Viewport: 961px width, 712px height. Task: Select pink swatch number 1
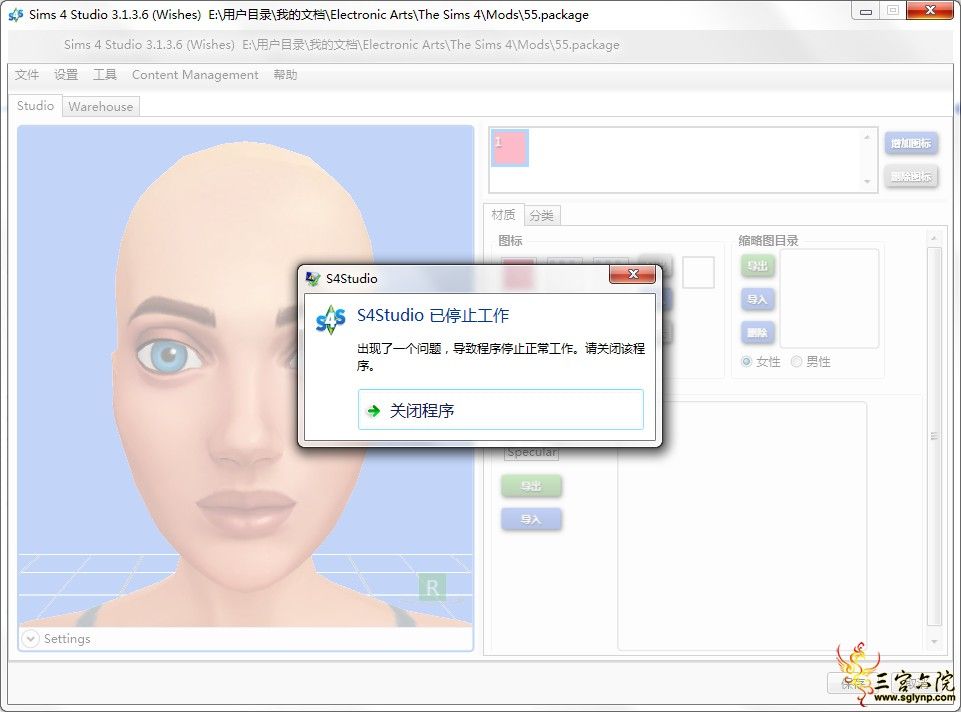[509, 148]
